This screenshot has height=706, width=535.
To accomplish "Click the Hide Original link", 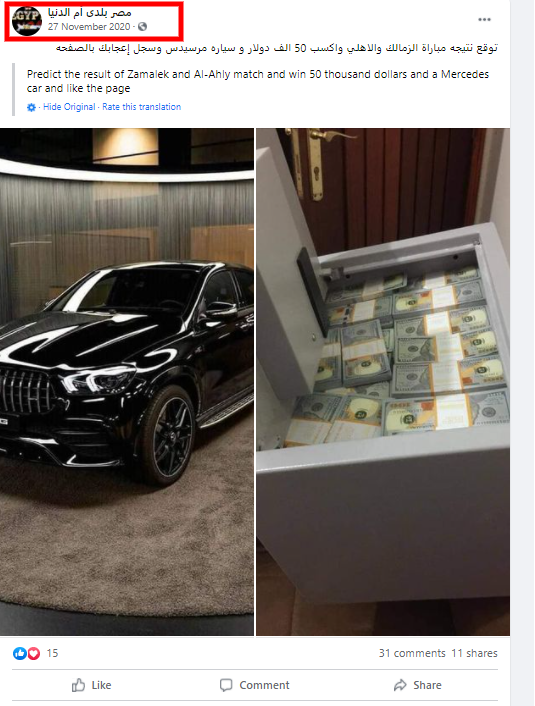I will (x=69, y=107).
